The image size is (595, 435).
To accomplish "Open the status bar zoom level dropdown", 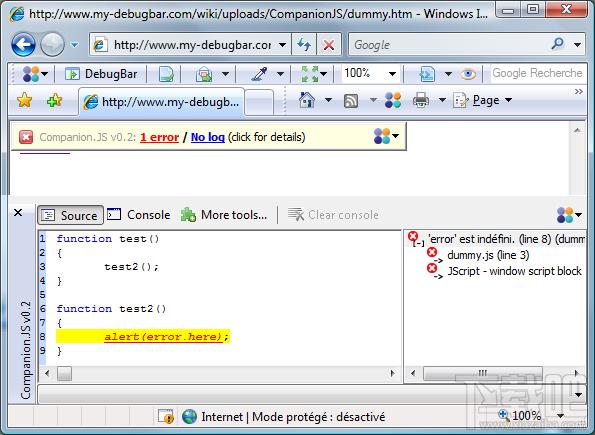I will 560,416.
